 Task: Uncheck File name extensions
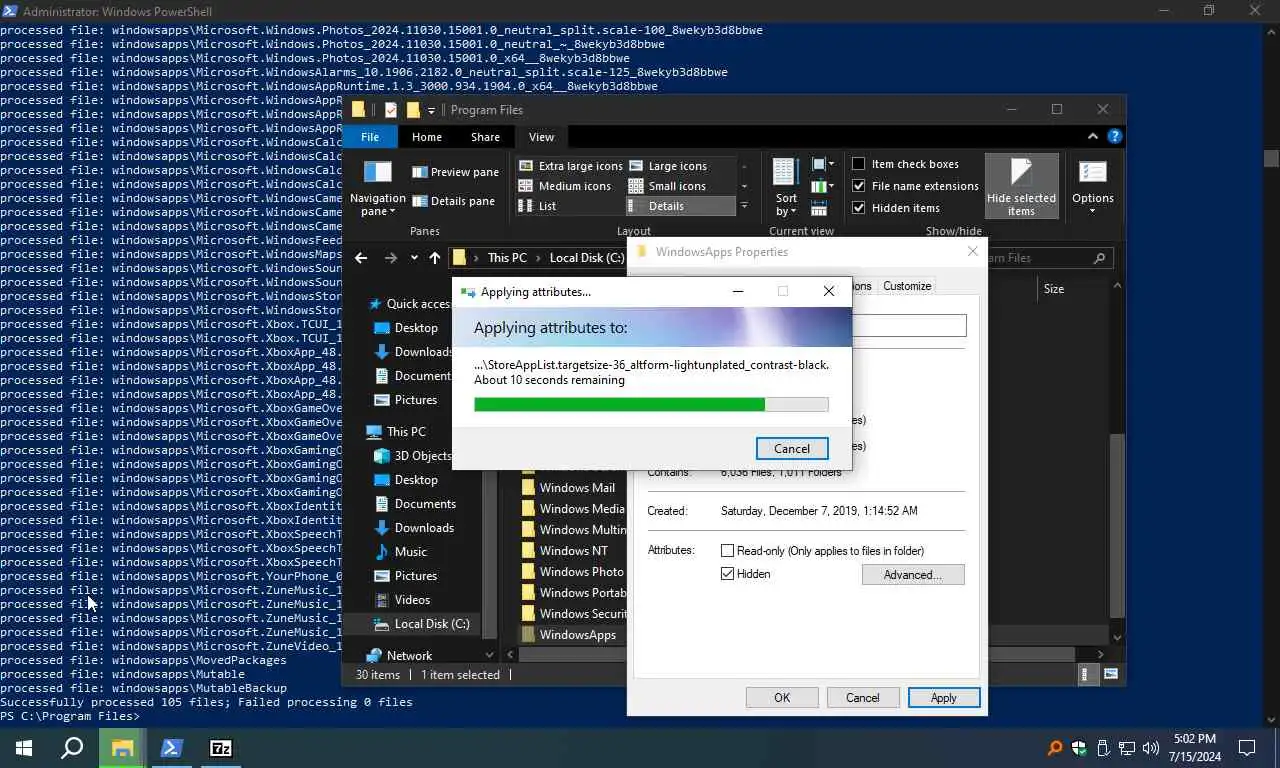point(858,186)
